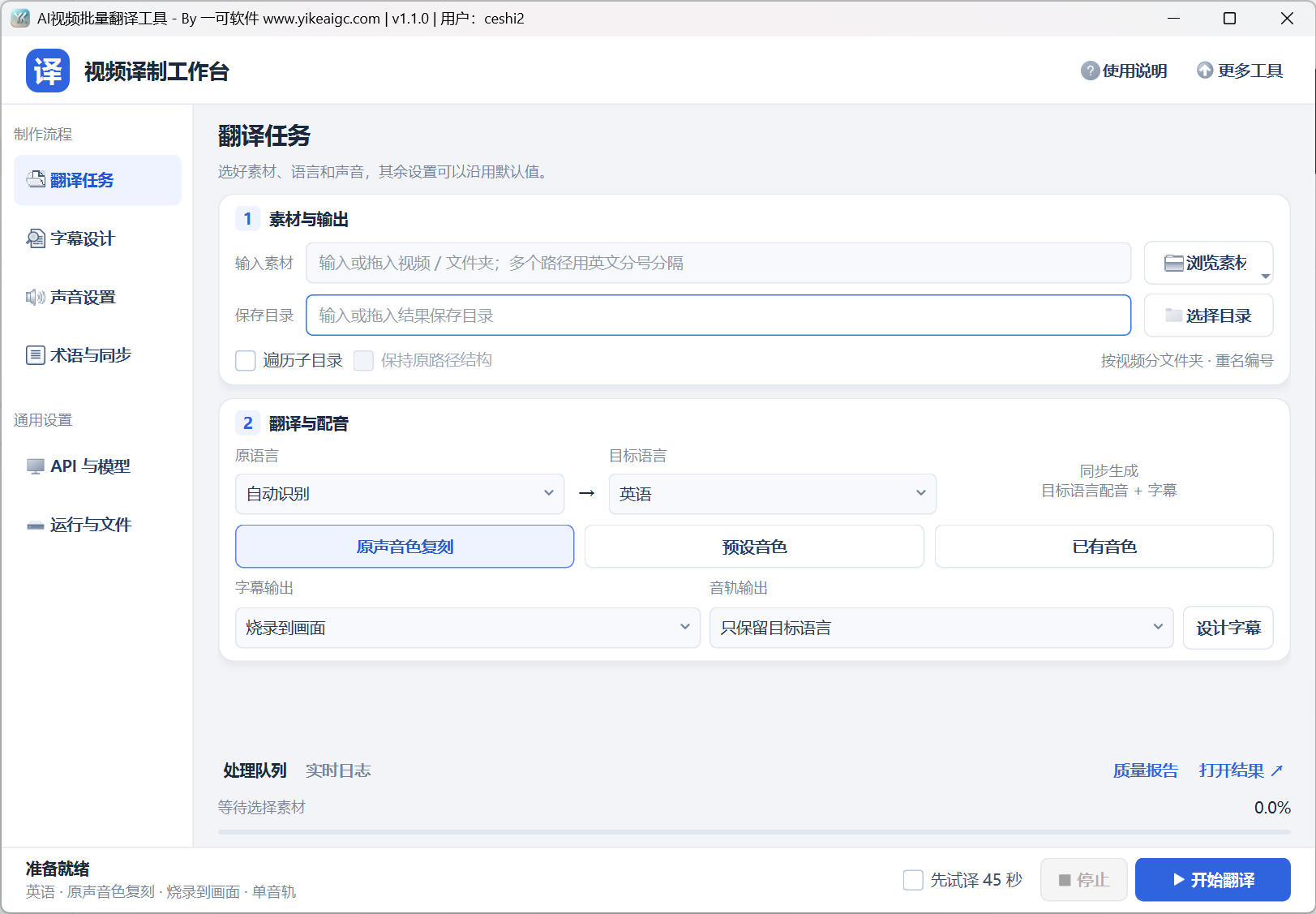The image size is (1316, 914).
Task: Click the play icon on 开始翻译
Action: pos(1179,880)
